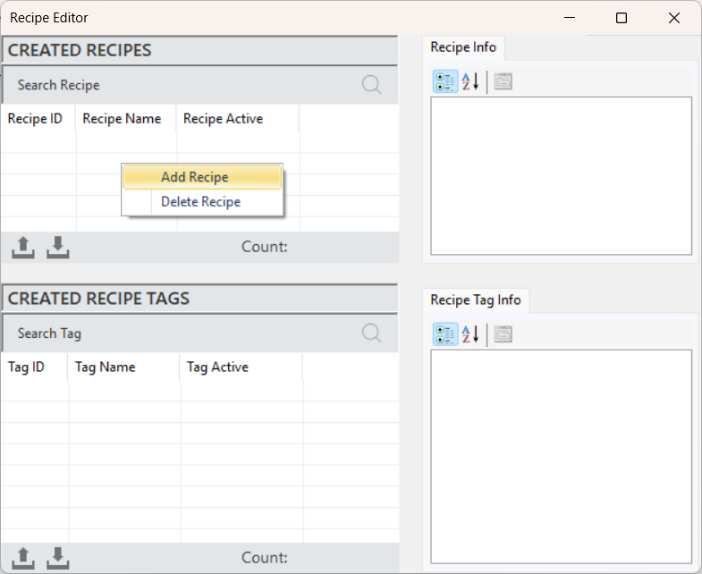Toggle Categorized view in Recipe Info

coord(445,81)
